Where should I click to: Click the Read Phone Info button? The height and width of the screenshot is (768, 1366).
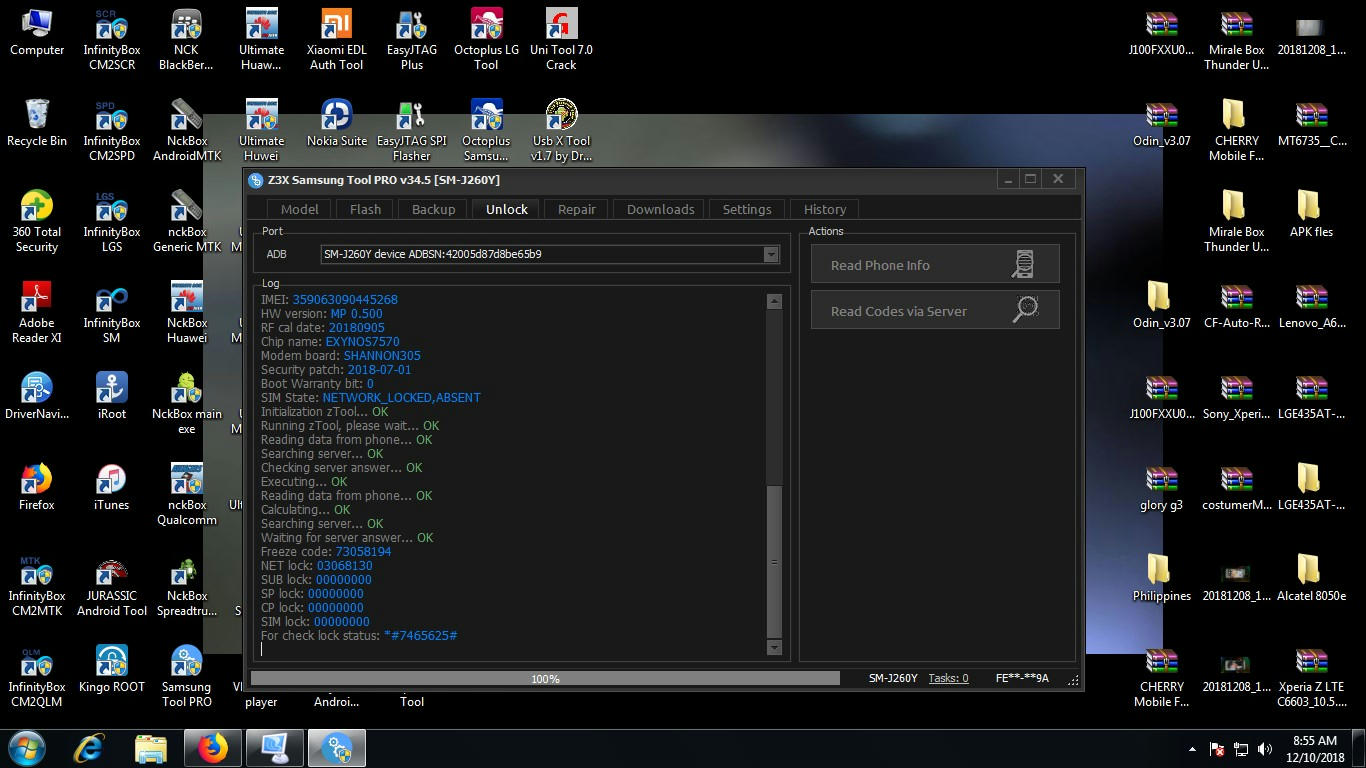point(934,265)
